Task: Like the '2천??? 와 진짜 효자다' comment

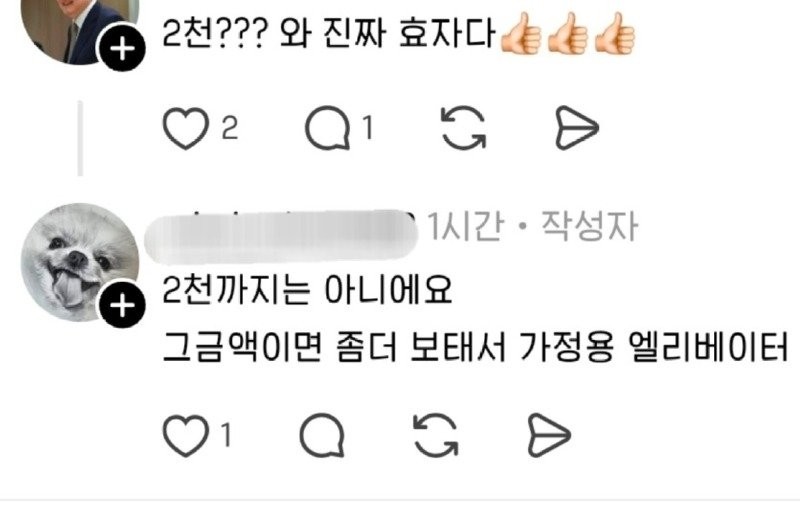Action: tap(185, 128)
